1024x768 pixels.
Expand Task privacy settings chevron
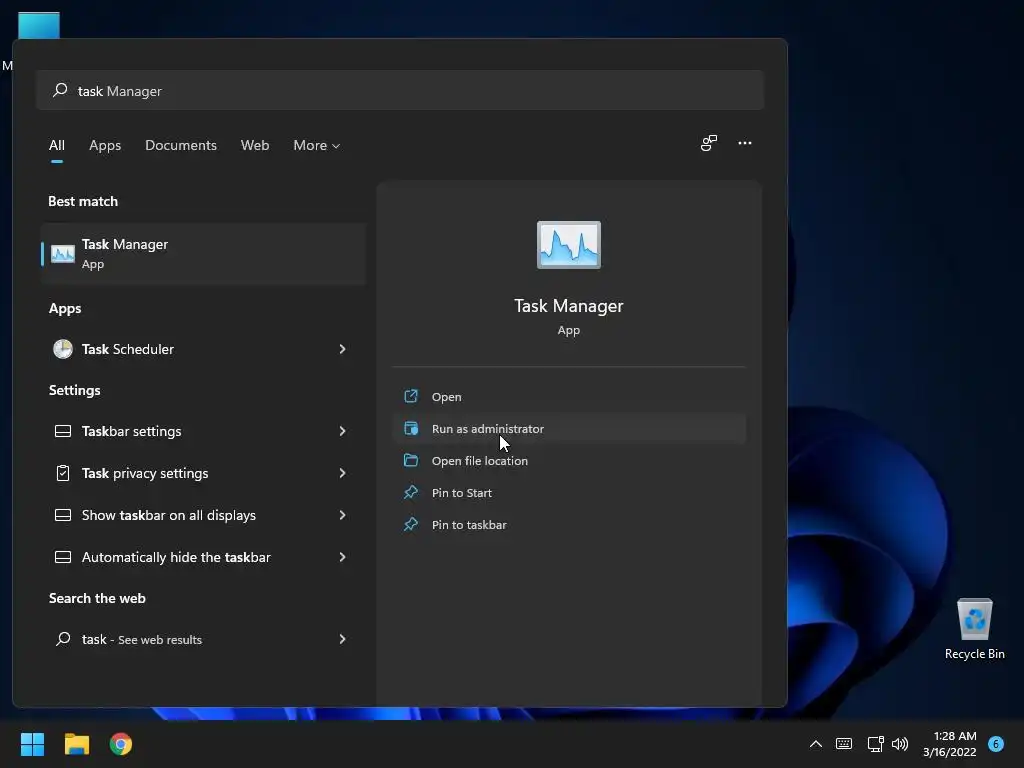(342, 473)
